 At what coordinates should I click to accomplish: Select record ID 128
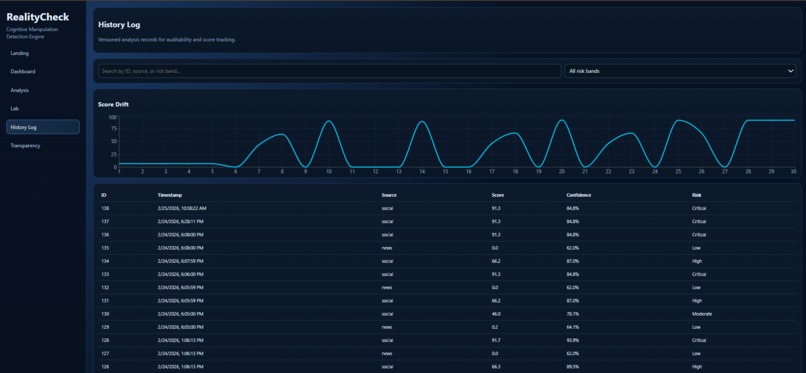pyautogui.click(x=105, y=340)
